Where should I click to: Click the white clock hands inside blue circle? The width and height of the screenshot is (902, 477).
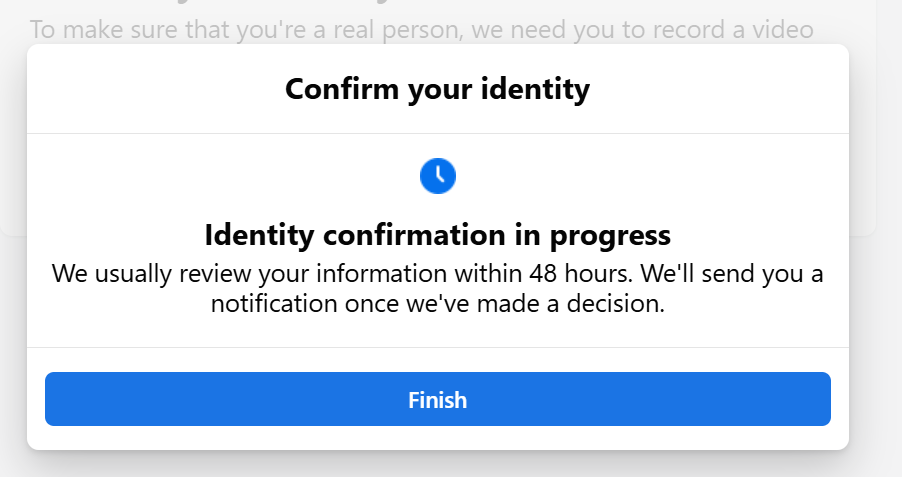tap(439, 174)
